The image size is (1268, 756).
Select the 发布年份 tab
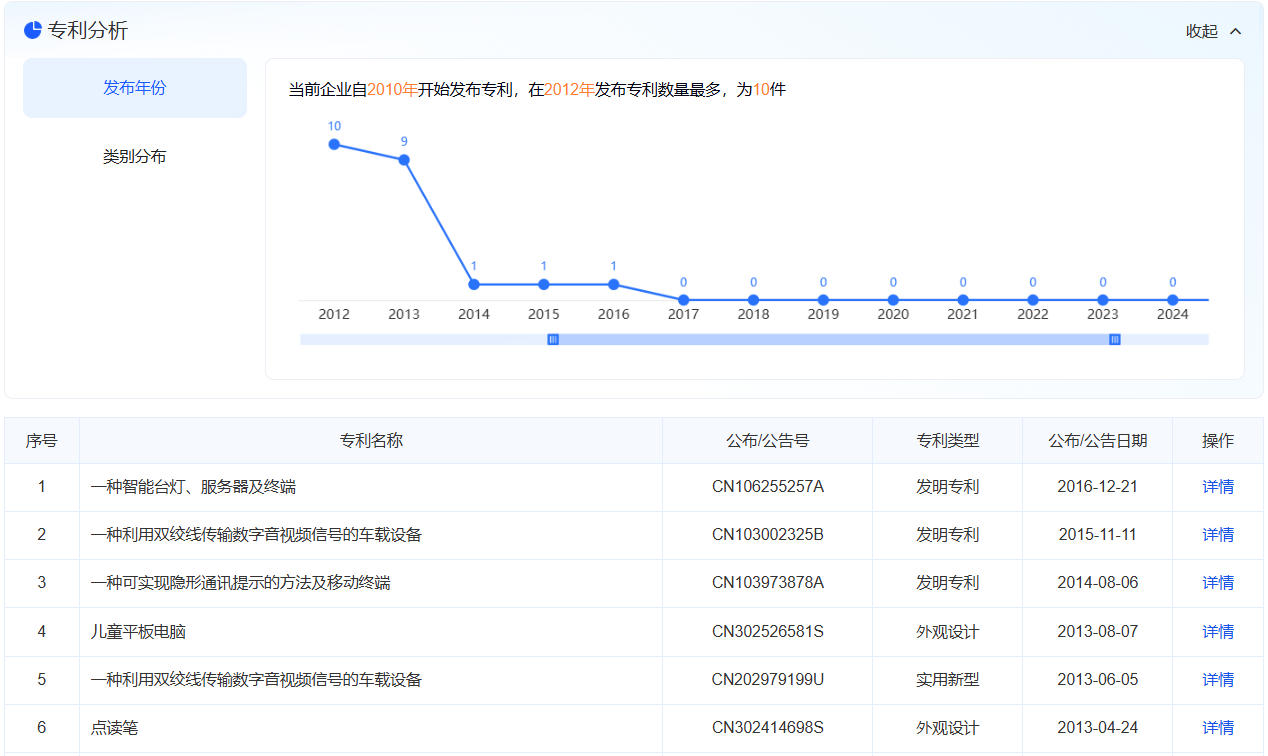tap(135, 88)
